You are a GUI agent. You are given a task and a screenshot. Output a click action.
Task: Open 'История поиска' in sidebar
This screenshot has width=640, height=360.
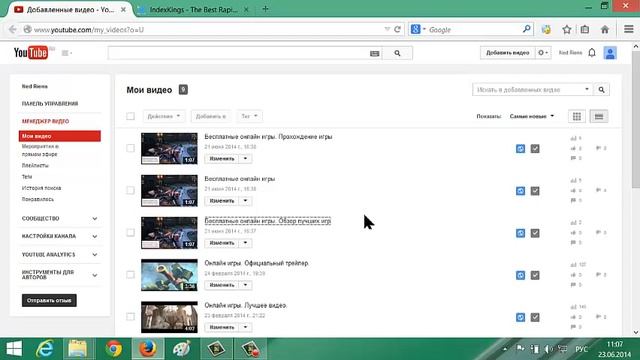point(41,188)
